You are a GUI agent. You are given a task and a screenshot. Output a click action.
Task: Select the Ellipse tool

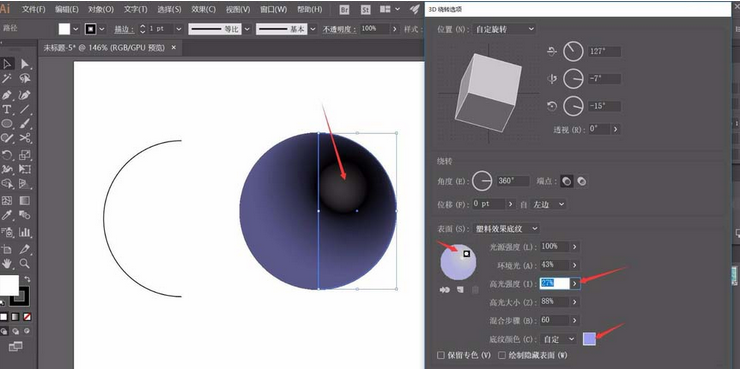click(x=7, y=124)
